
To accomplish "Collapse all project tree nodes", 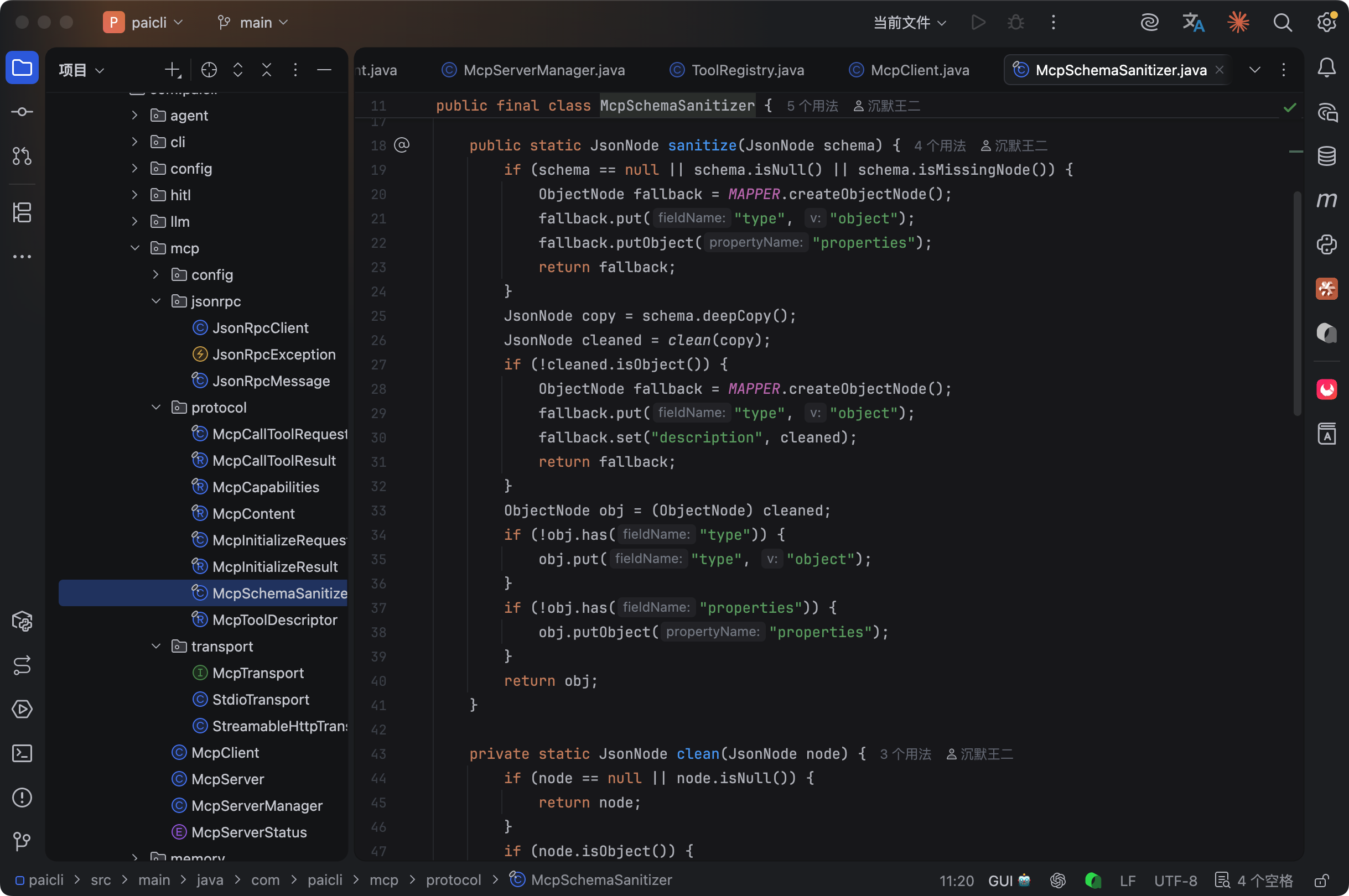I will 266,70.
